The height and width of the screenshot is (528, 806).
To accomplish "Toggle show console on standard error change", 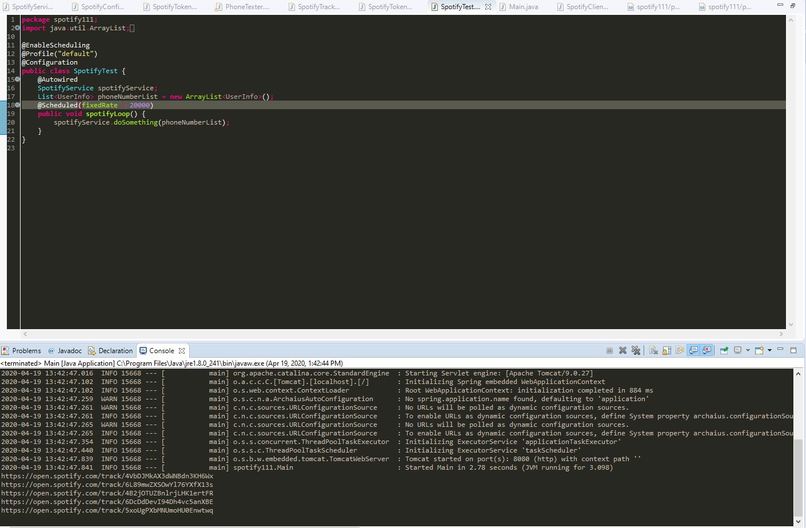I will [x=707, y=350].
